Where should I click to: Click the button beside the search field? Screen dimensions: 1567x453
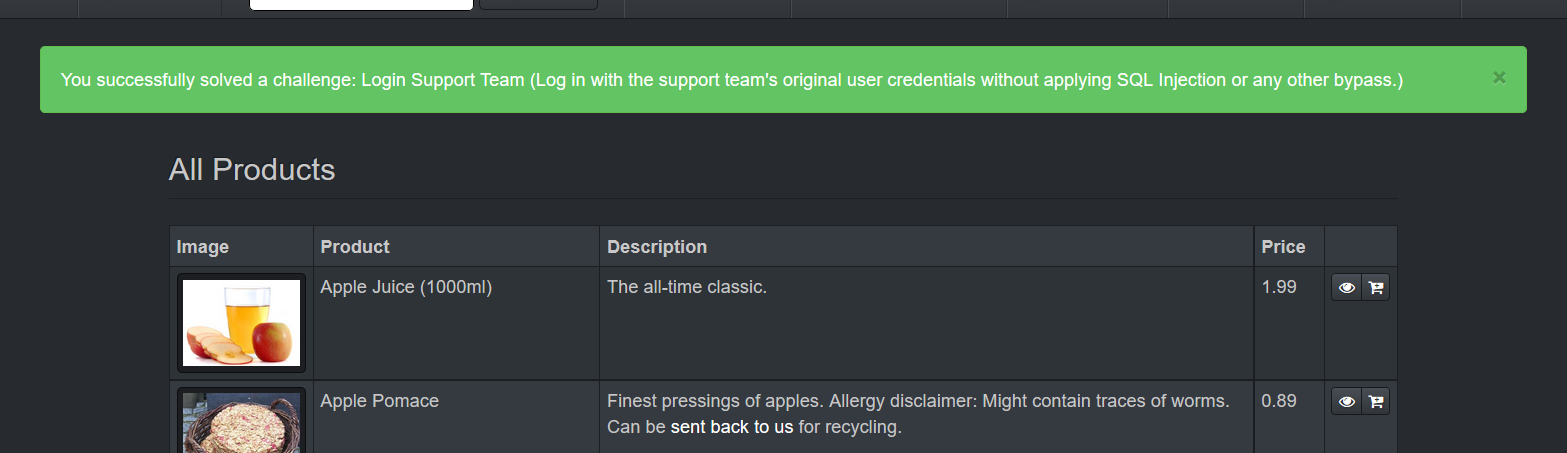point(538,5)
